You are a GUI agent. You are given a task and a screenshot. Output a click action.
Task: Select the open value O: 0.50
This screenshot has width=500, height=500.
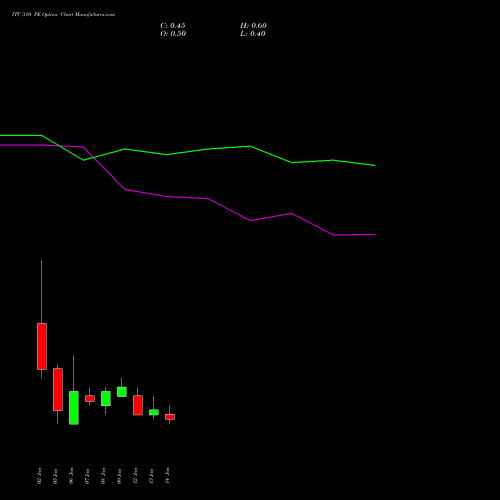(173, 34)
